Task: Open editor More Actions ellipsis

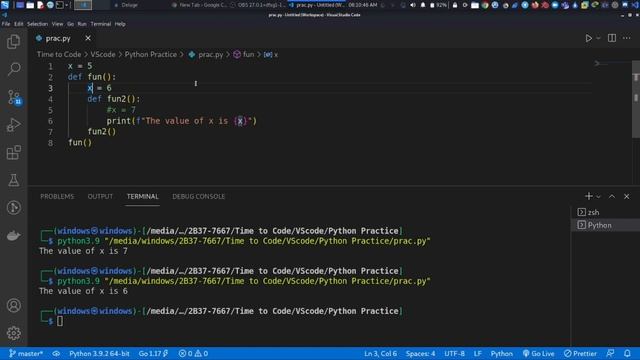Action: pos(627,38)
